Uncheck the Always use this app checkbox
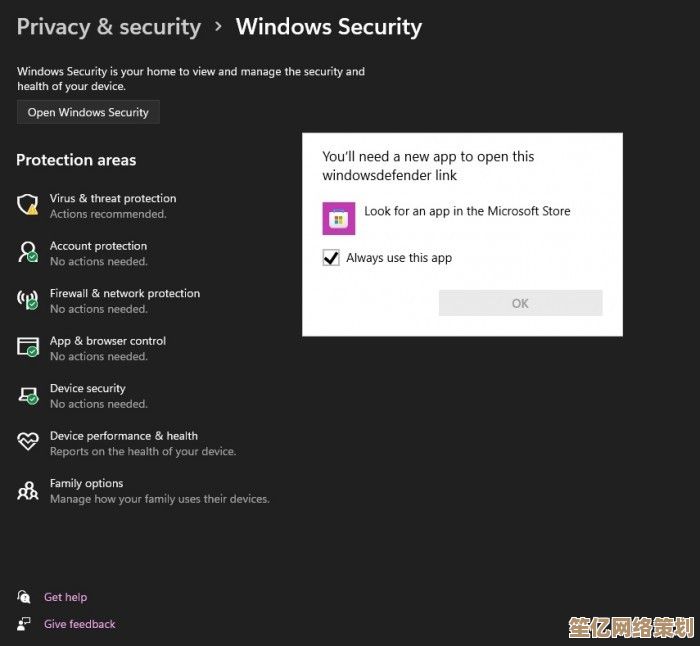Image resolution: width=700 pixels, height=646 pixels. pos(331,258)
